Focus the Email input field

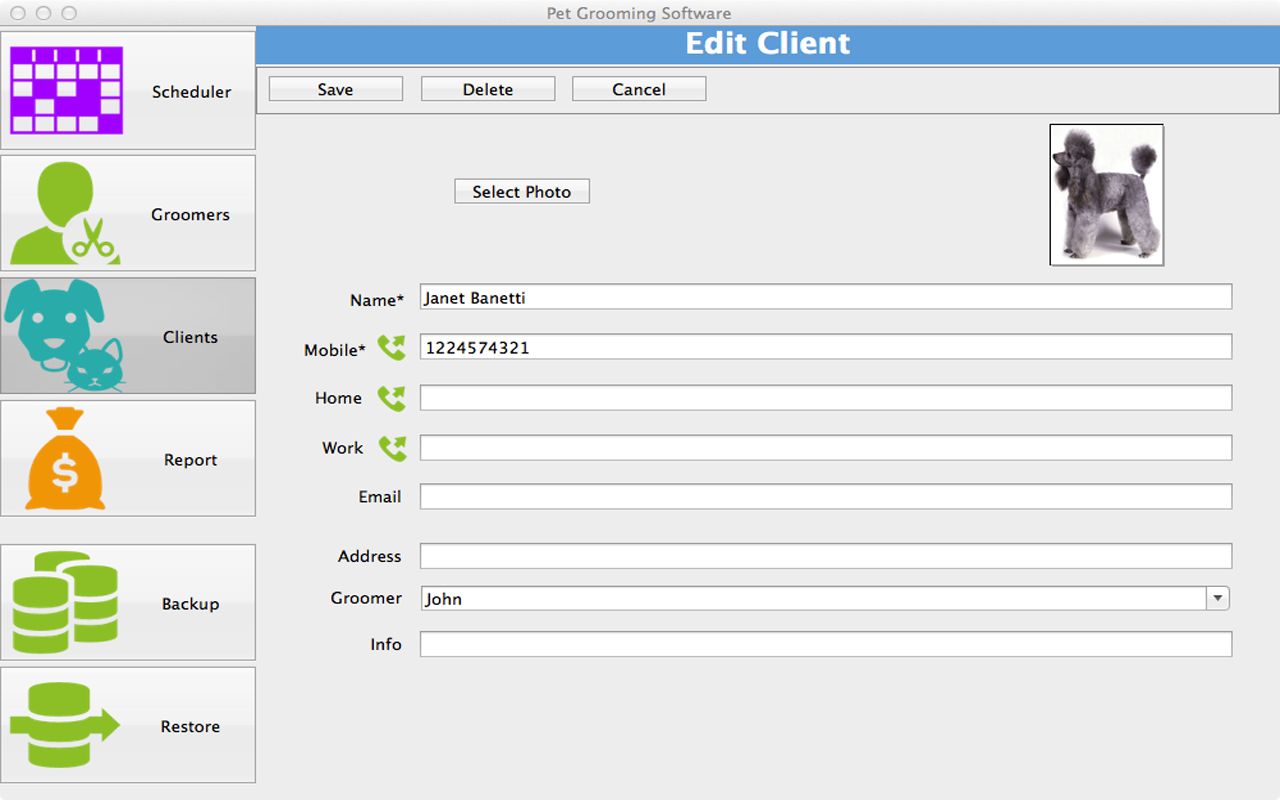[826, 496]
